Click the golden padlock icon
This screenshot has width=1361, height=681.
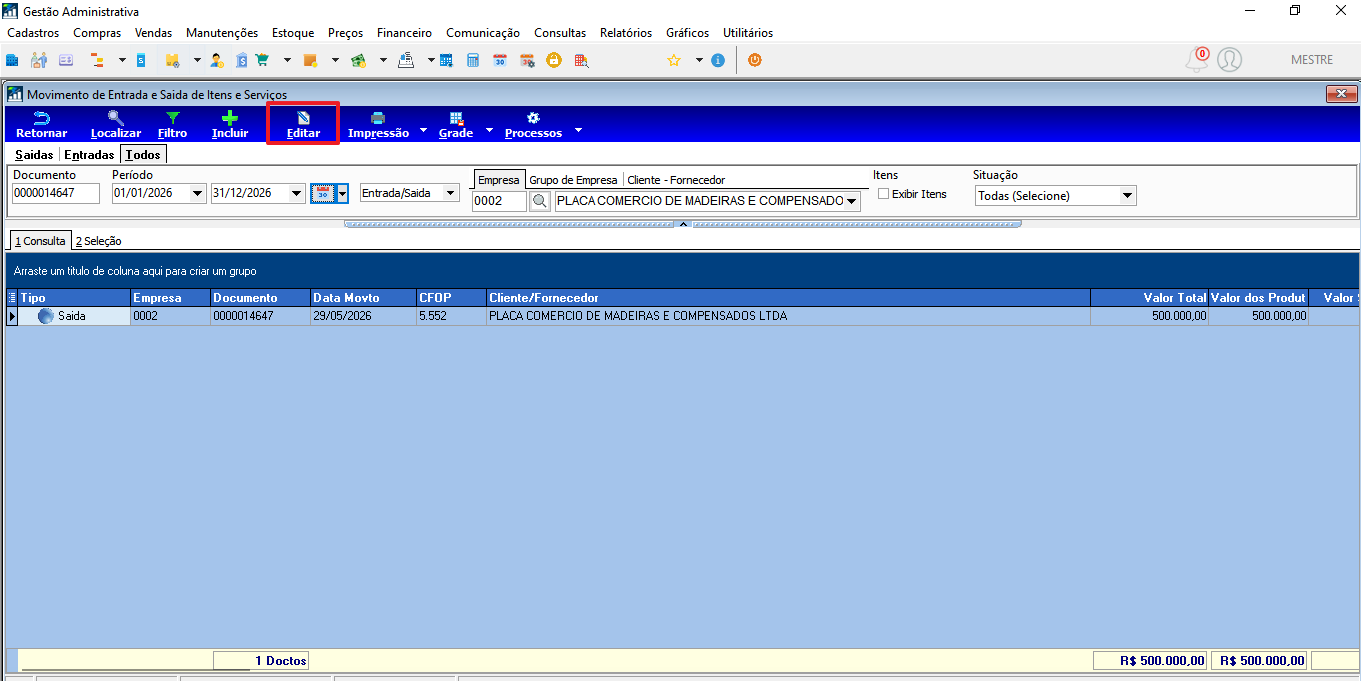553,60
